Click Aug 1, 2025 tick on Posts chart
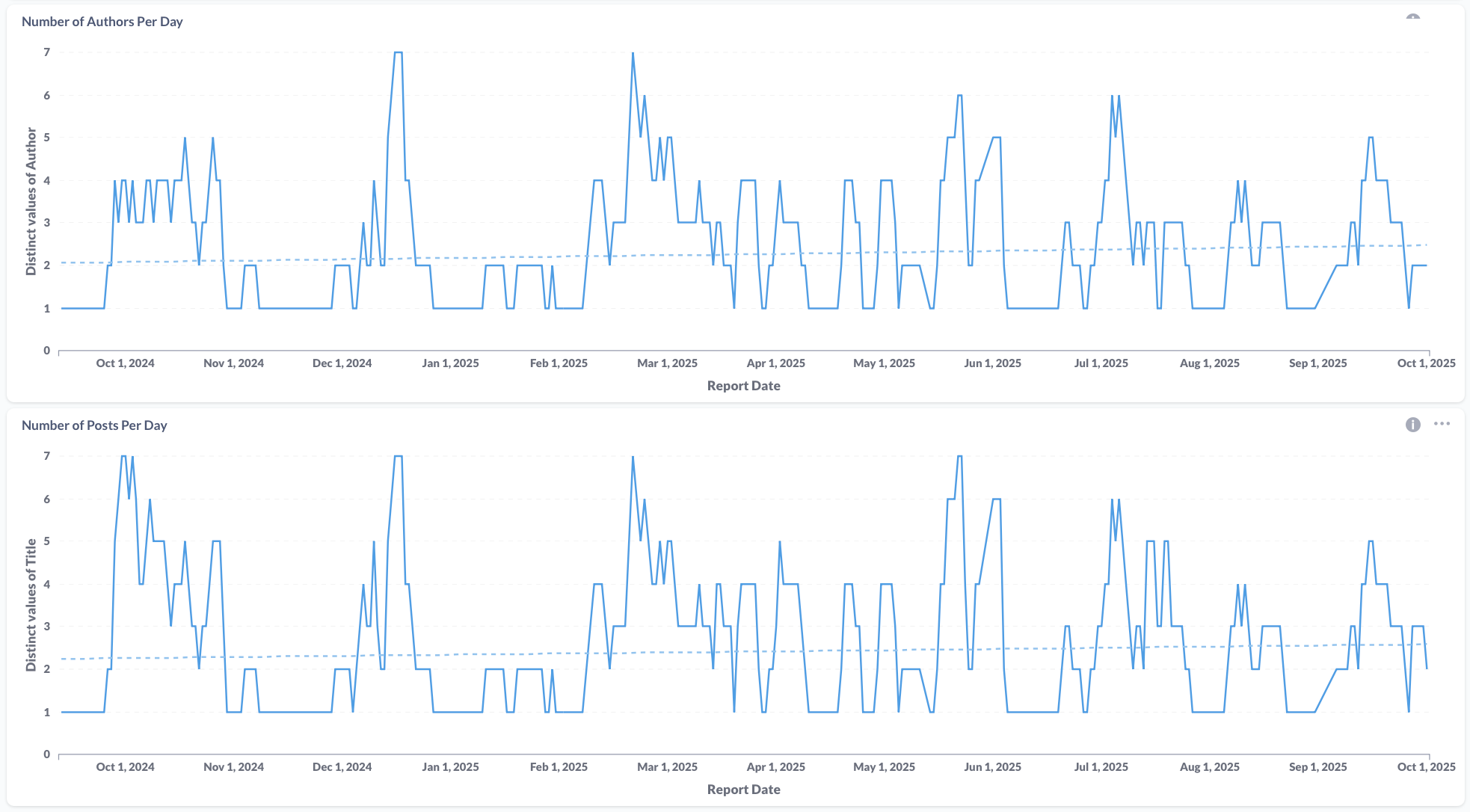The height and width of the screenshot is (812, 1470). (x=1209, y=767)
